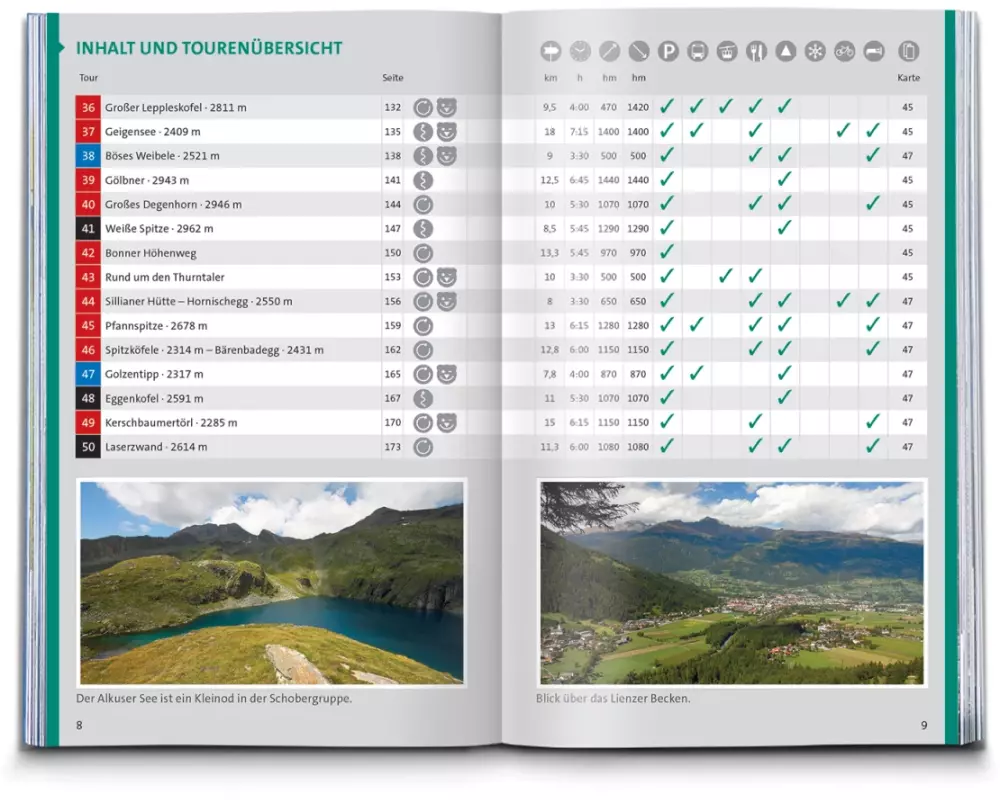The image size is (1000, 800).
Task: Open the Alkuser See lake photo
Action: (271, 582)
